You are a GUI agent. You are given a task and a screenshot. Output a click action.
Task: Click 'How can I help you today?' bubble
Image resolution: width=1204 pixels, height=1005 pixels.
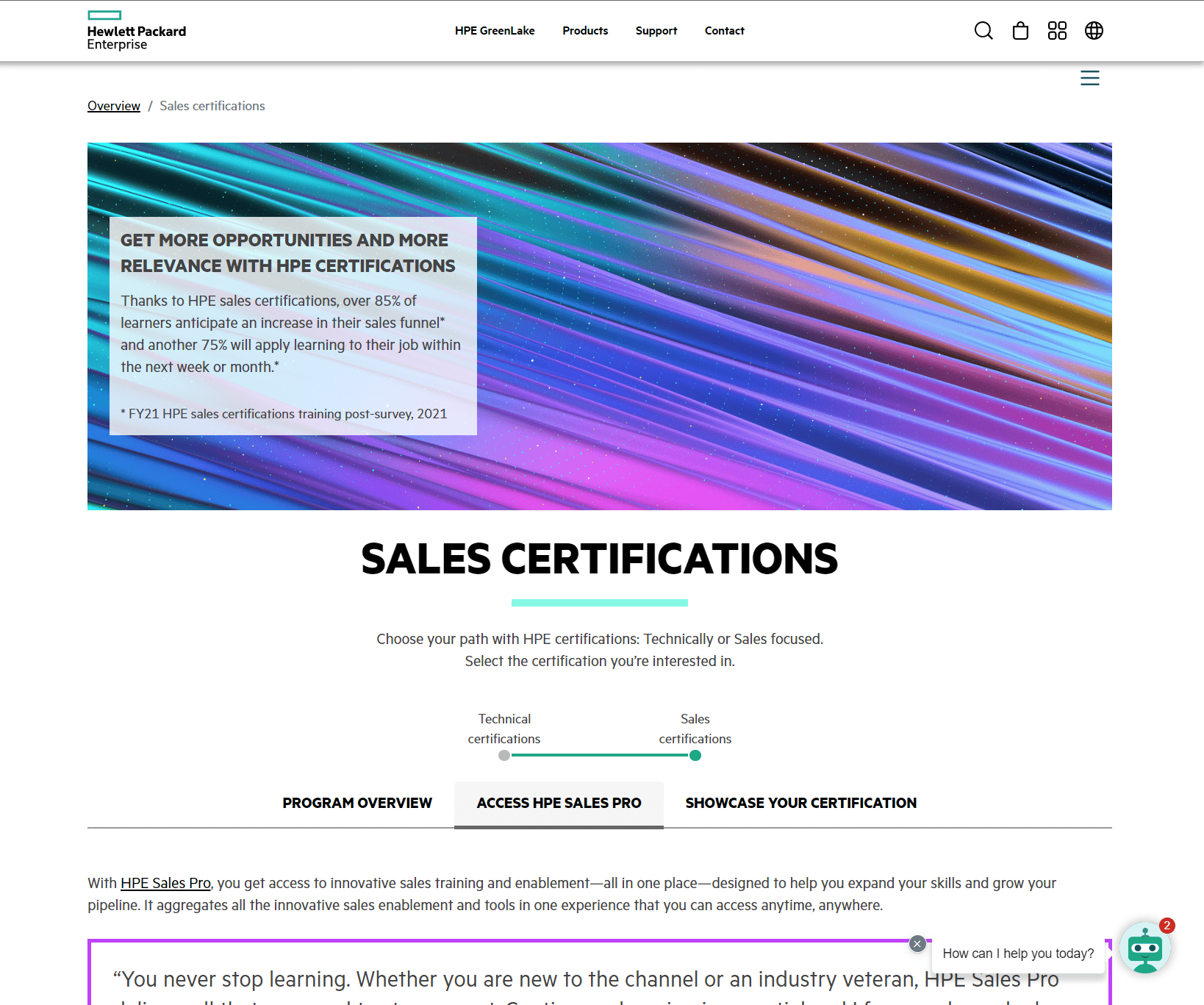[1018, 954]
